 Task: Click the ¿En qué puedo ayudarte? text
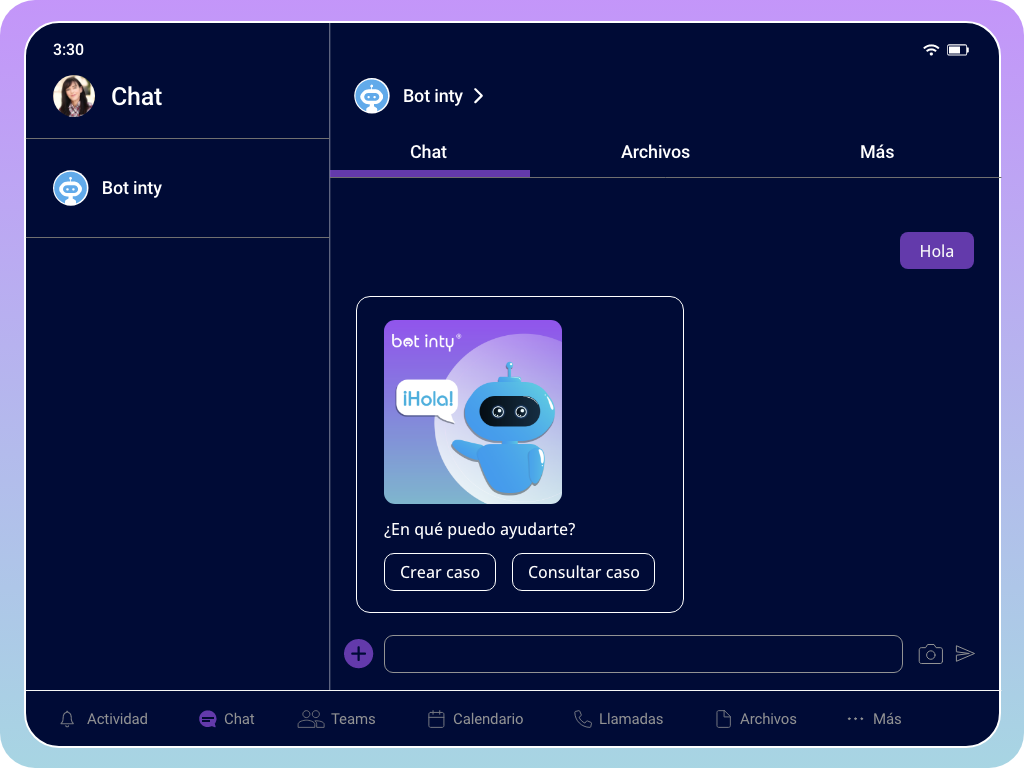(x=479, y=529)
